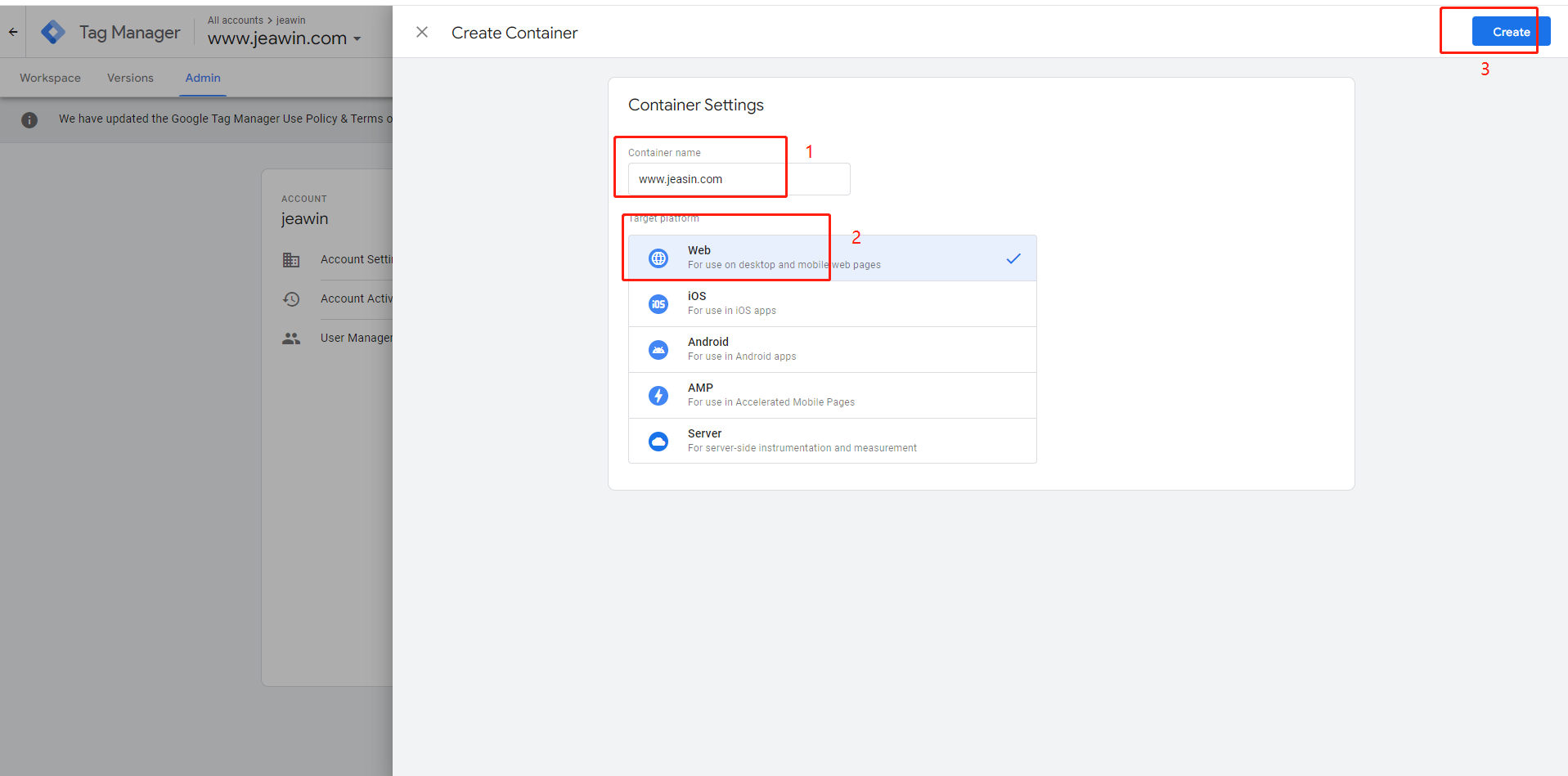Select the Web target platform option
The width and height of the screenshot is (1568, 776).
(832, 258)
